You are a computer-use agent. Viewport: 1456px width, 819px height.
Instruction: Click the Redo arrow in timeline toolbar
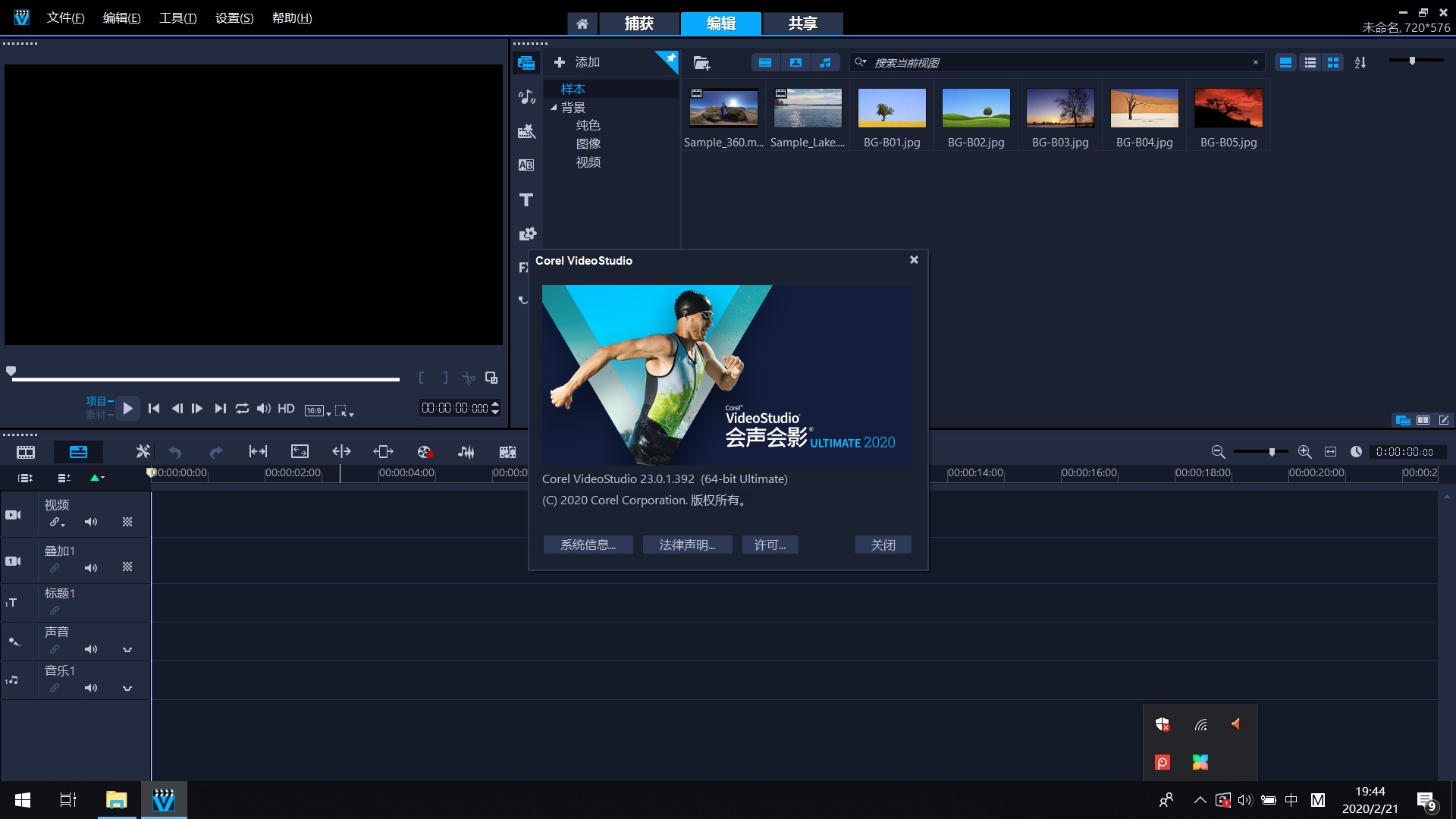[216, 452]
